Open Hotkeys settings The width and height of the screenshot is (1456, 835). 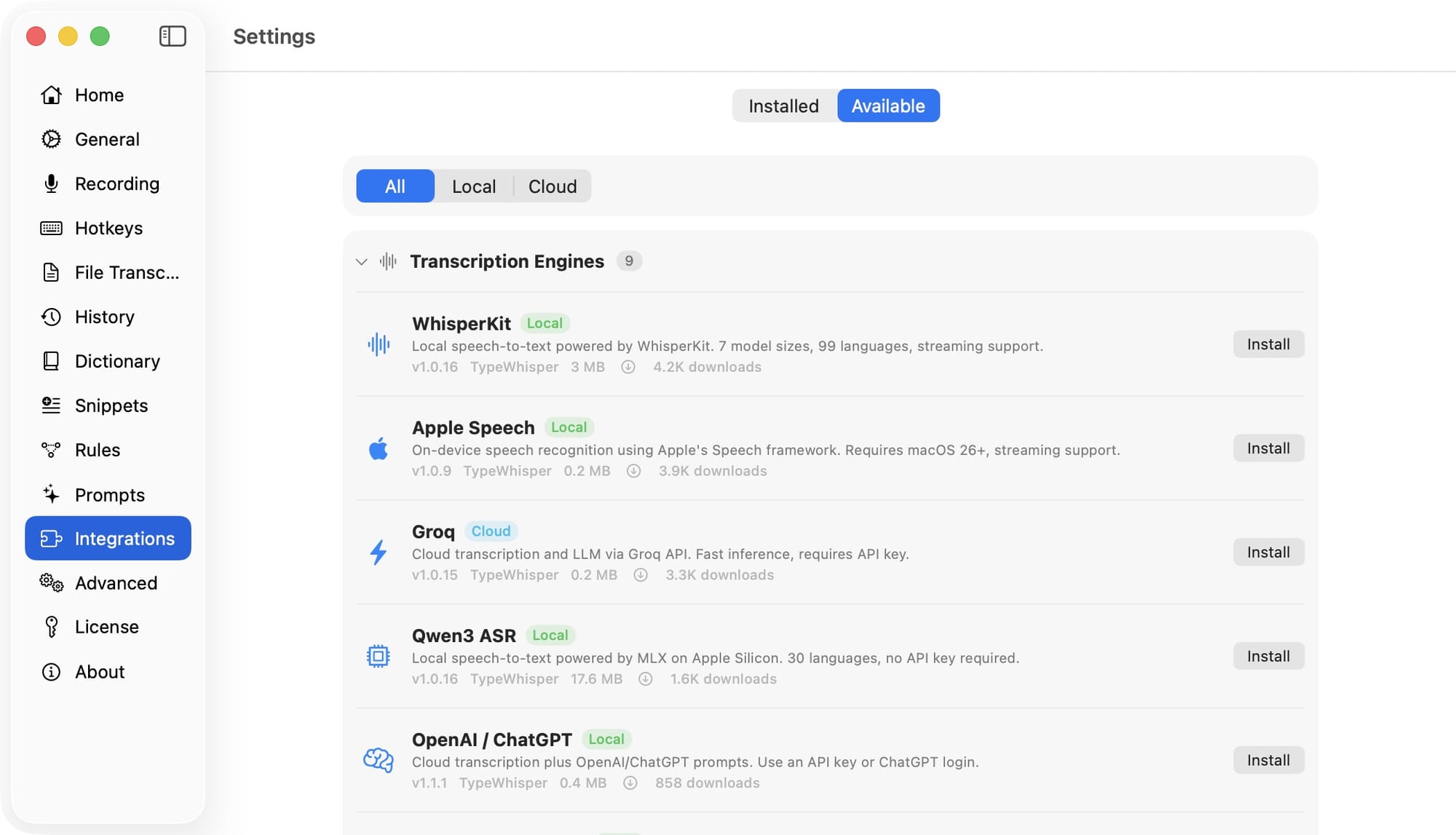pos(108,228)
